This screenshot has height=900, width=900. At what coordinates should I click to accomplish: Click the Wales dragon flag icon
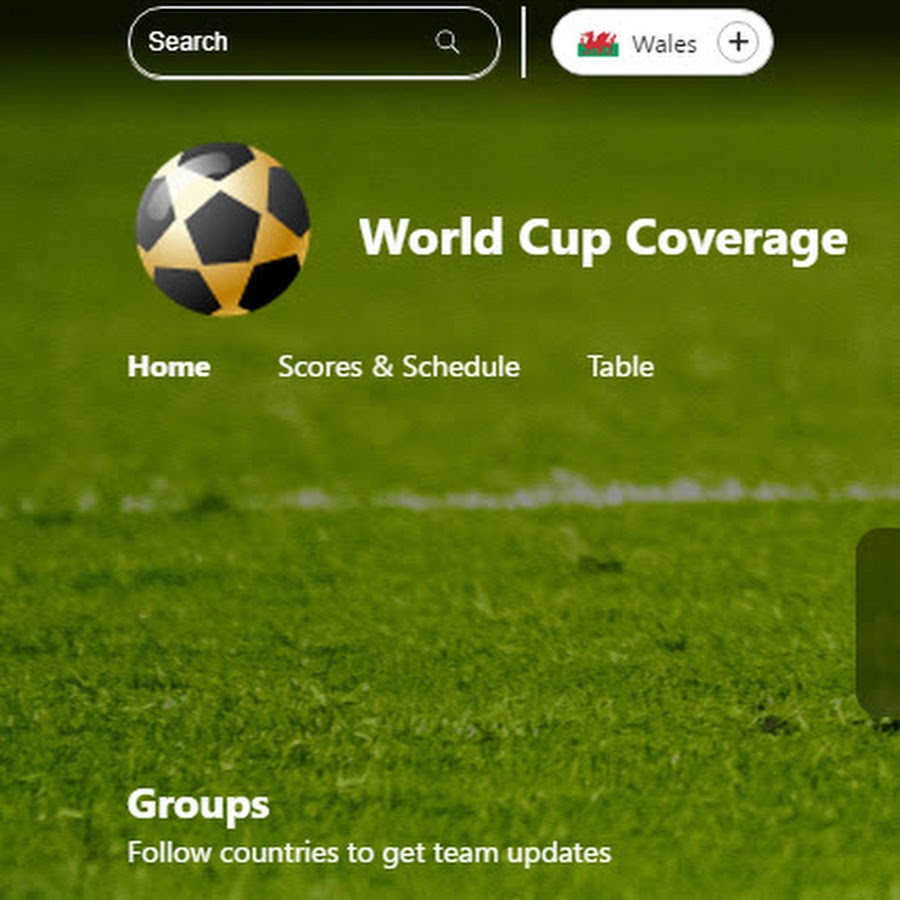click(598, 44)
